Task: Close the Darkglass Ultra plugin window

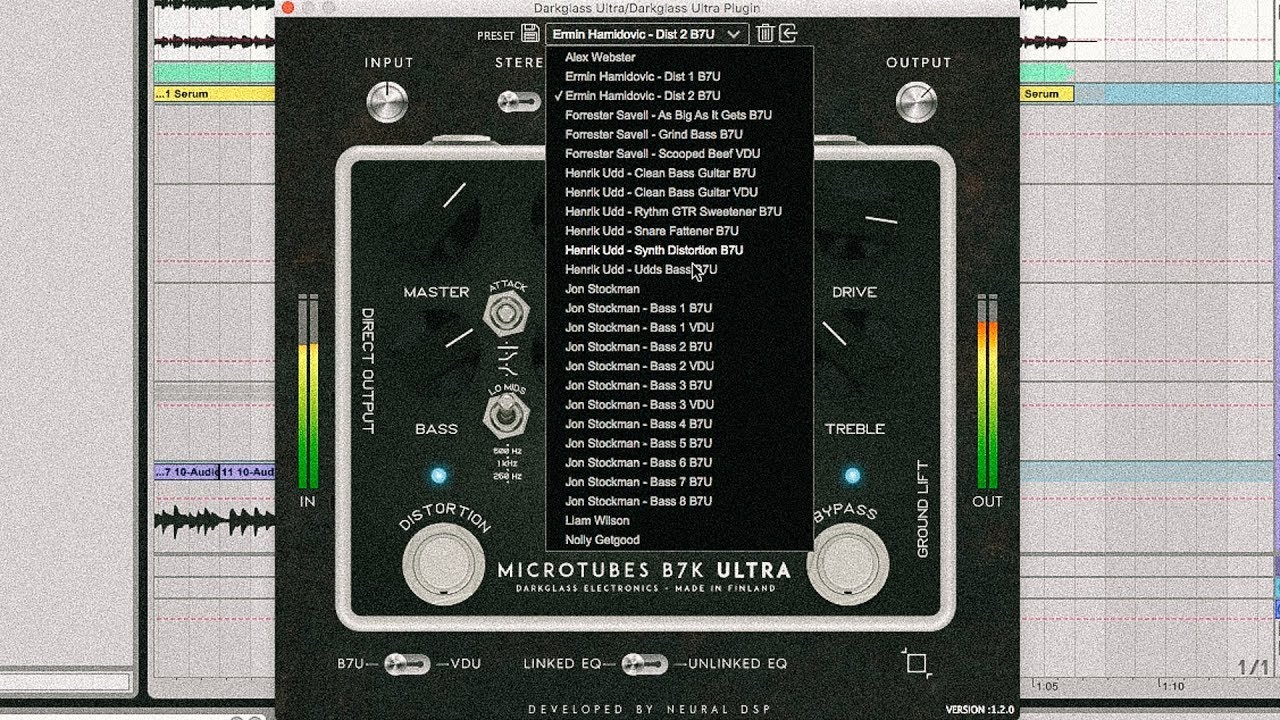Action: tap(287, 8)
